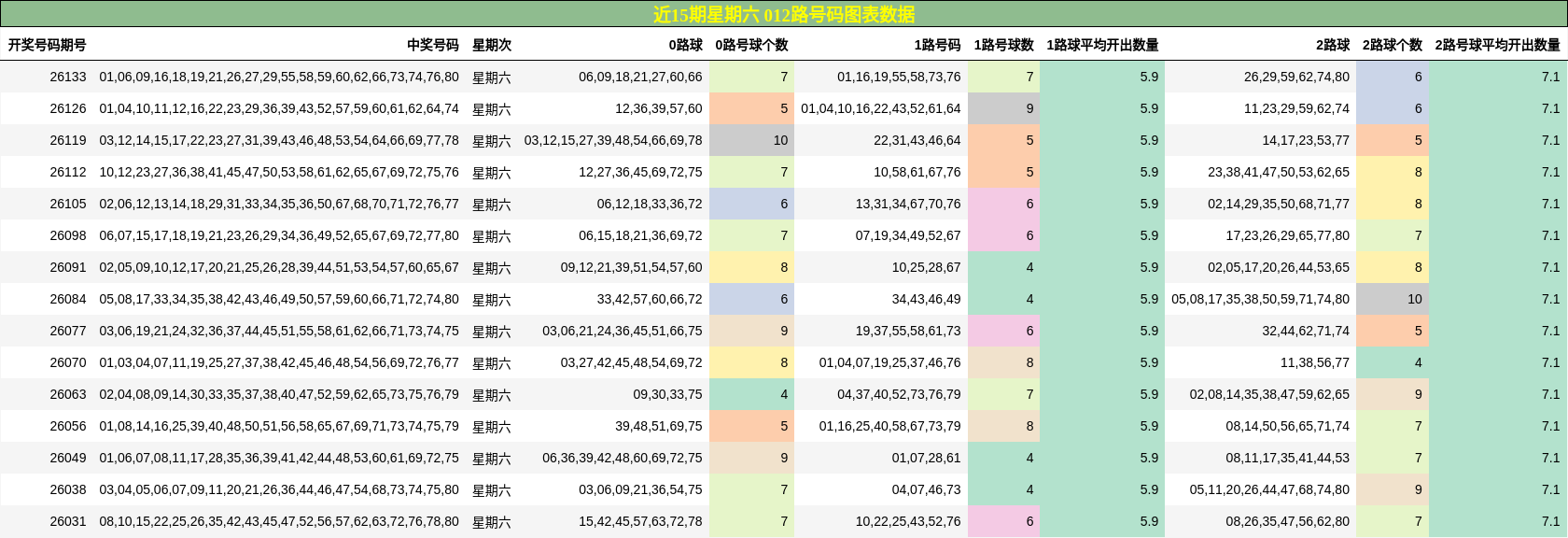Click grey 1路 count 9 in row 26126
The width and height of the screenshot is (1568, 538).
coord(1003,108)
